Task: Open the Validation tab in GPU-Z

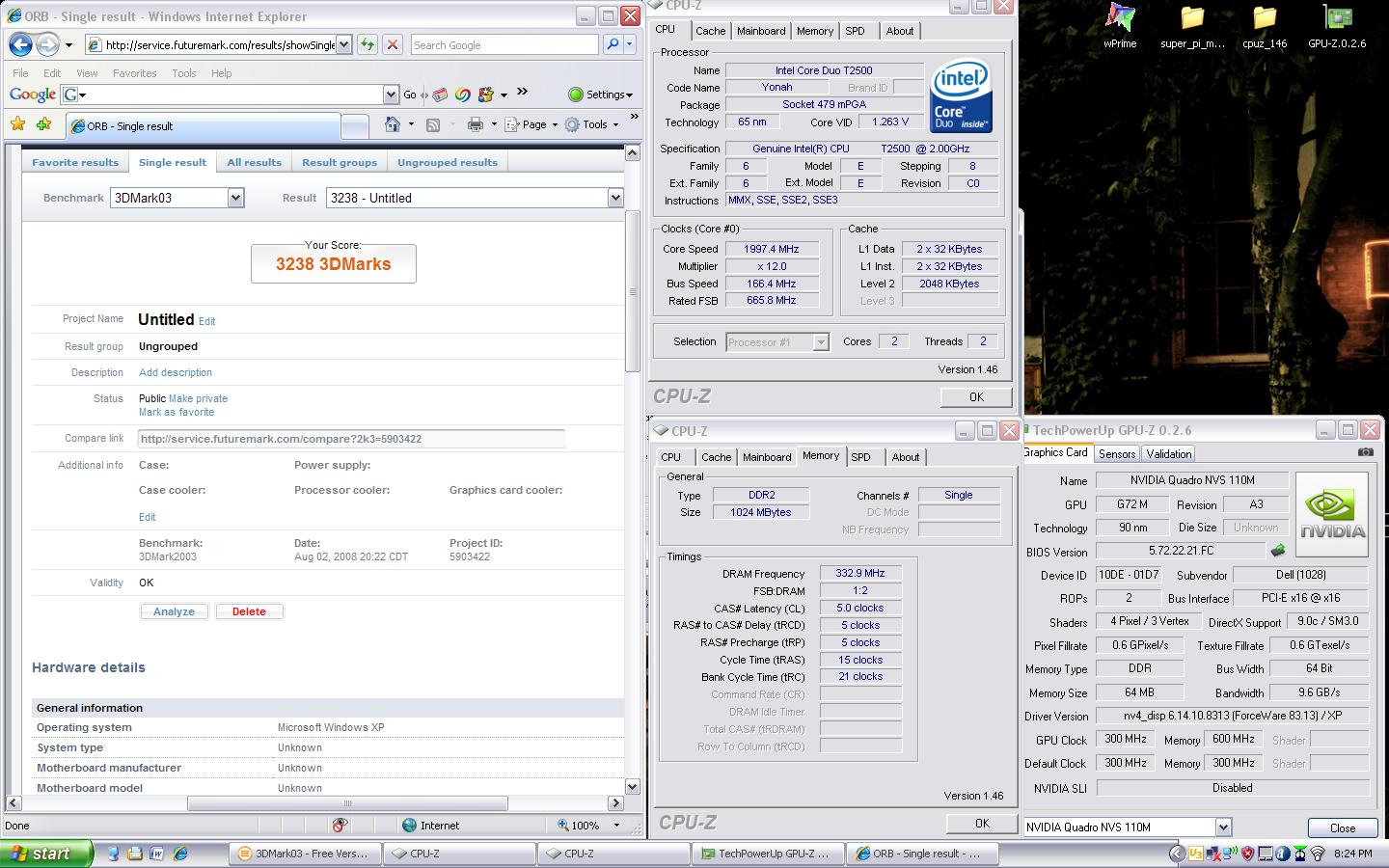Action: (1169, 453)
